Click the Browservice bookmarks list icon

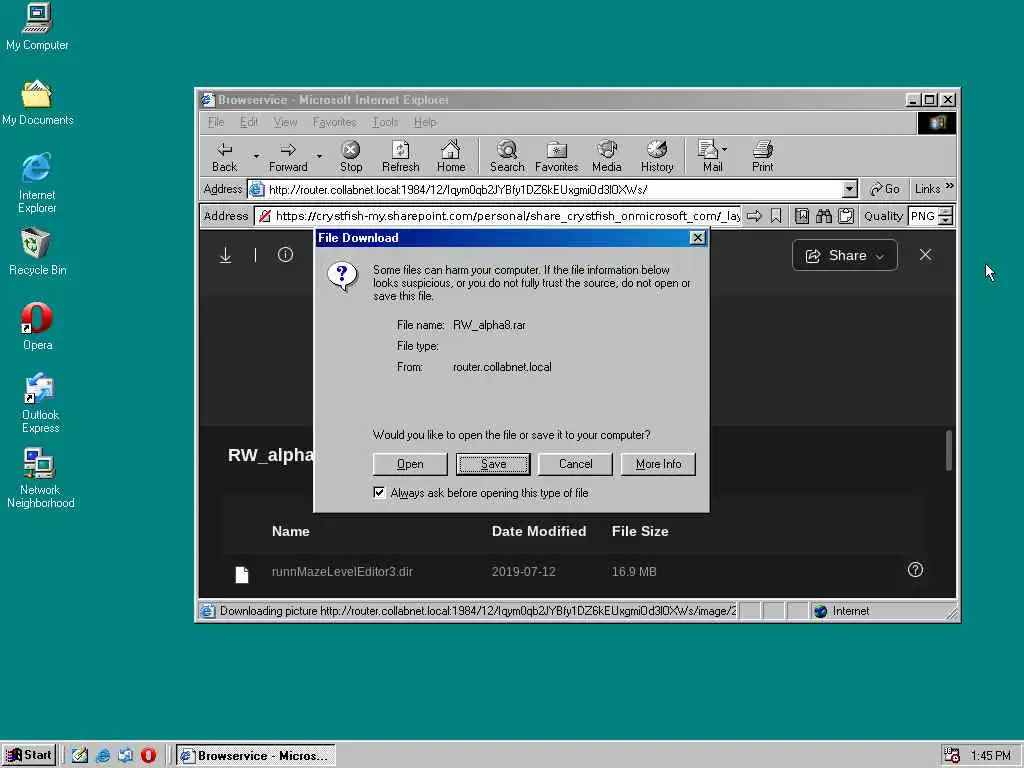(x=802, y=216)
